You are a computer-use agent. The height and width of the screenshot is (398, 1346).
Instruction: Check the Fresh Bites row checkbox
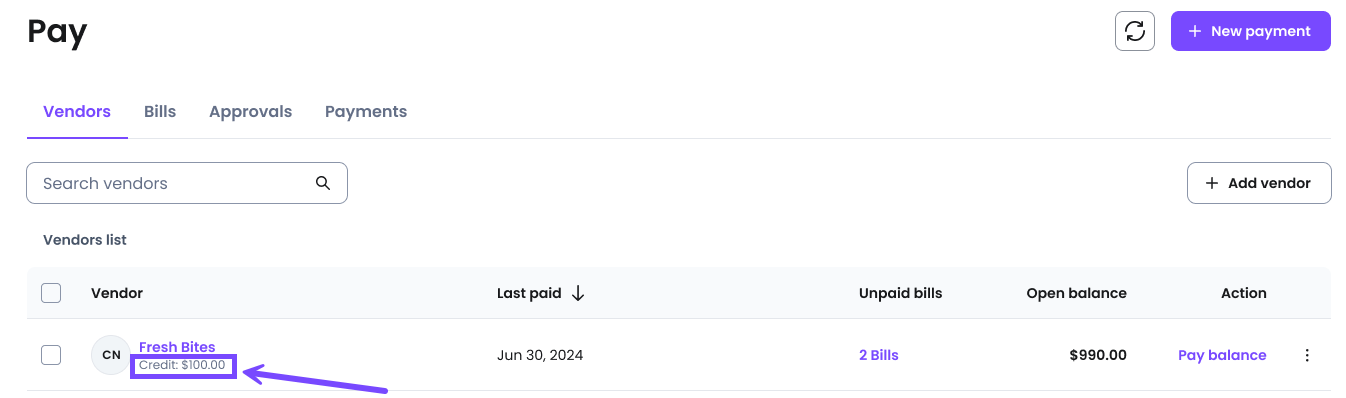[x=51, y=355]
